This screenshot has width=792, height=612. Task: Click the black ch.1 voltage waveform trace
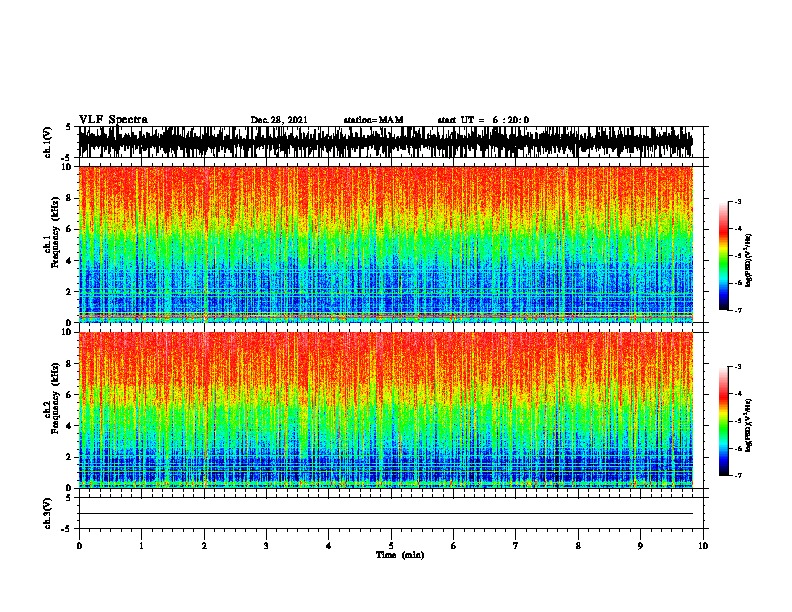pos(385,142)
